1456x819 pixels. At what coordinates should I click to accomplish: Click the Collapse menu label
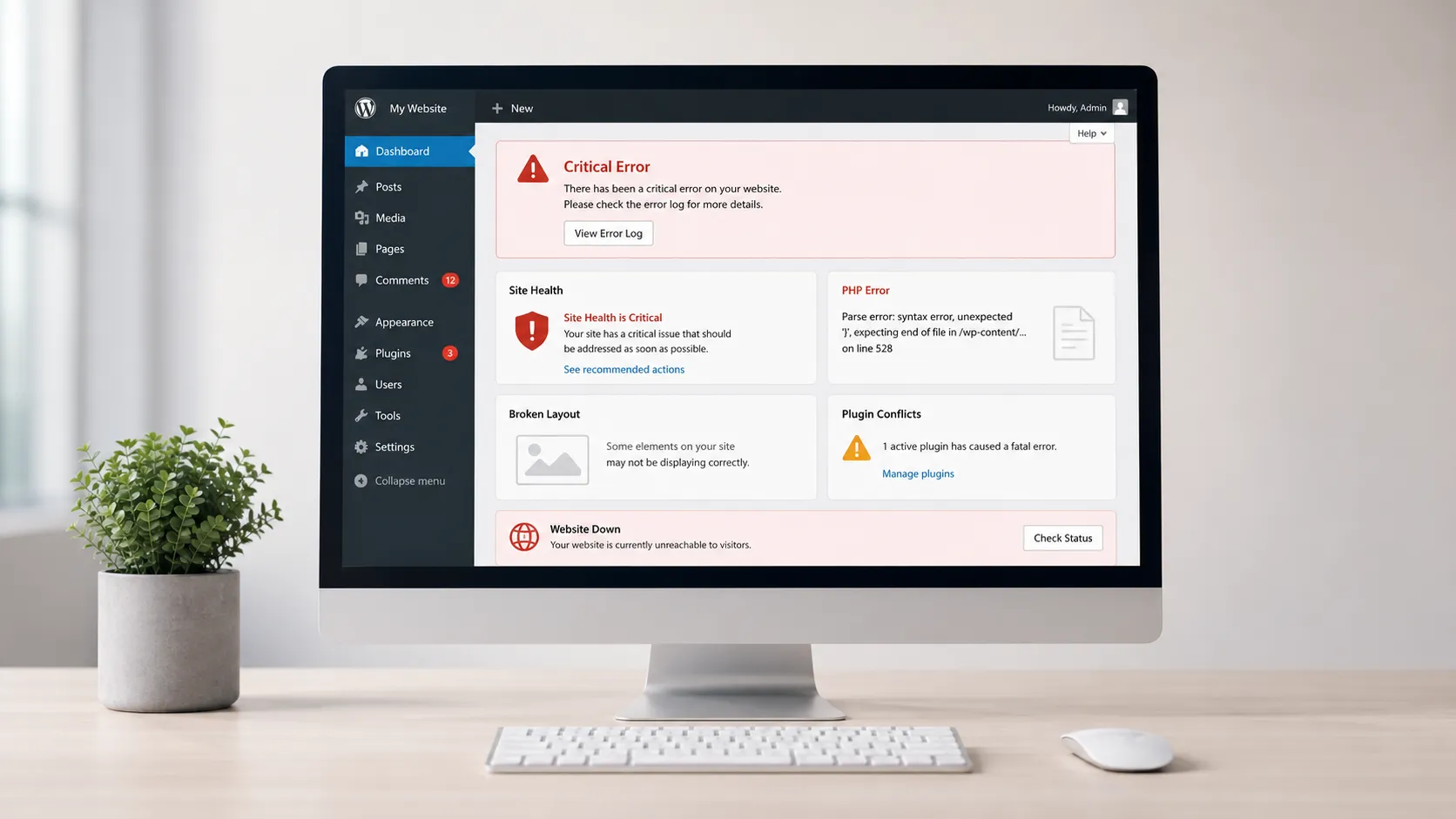[410, 480]
